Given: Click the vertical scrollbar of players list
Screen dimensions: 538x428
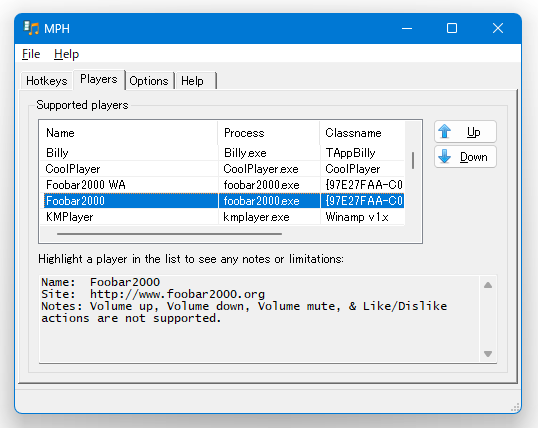Looking at the screenshot, I should pos(413,161).
